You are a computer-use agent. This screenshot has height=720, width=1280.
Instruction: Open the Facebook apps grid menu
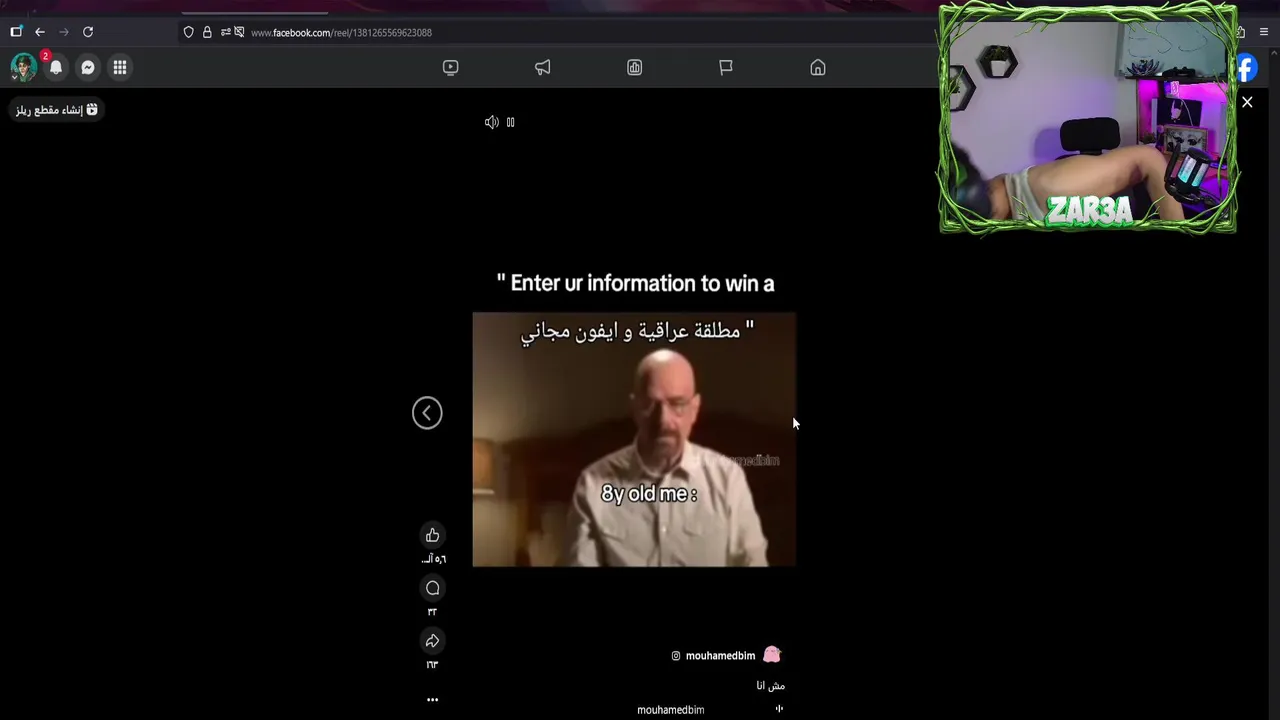click(x=120, y=67)
